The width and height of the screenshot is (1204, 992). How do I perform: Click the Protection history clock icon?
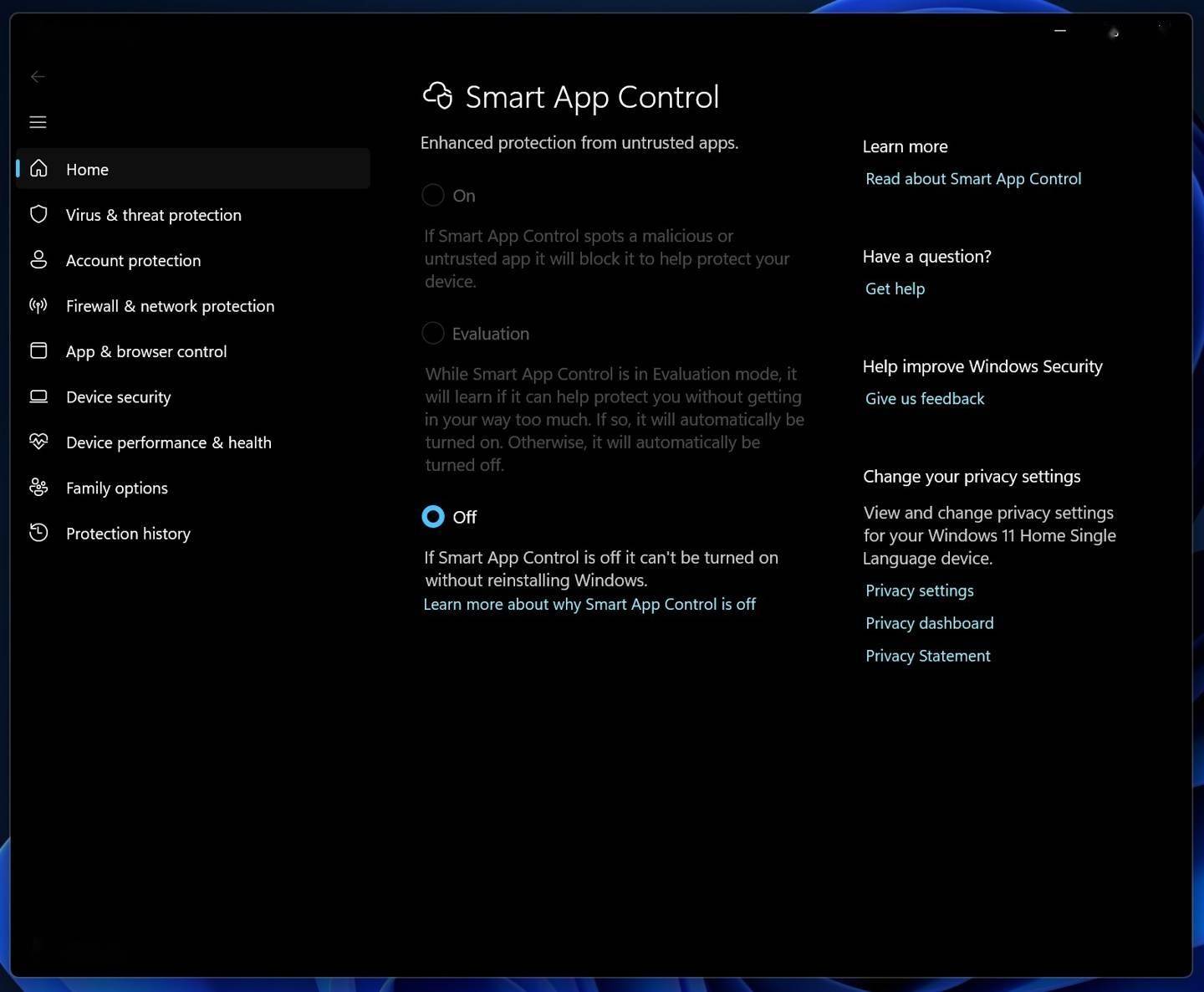pos(38,534)
